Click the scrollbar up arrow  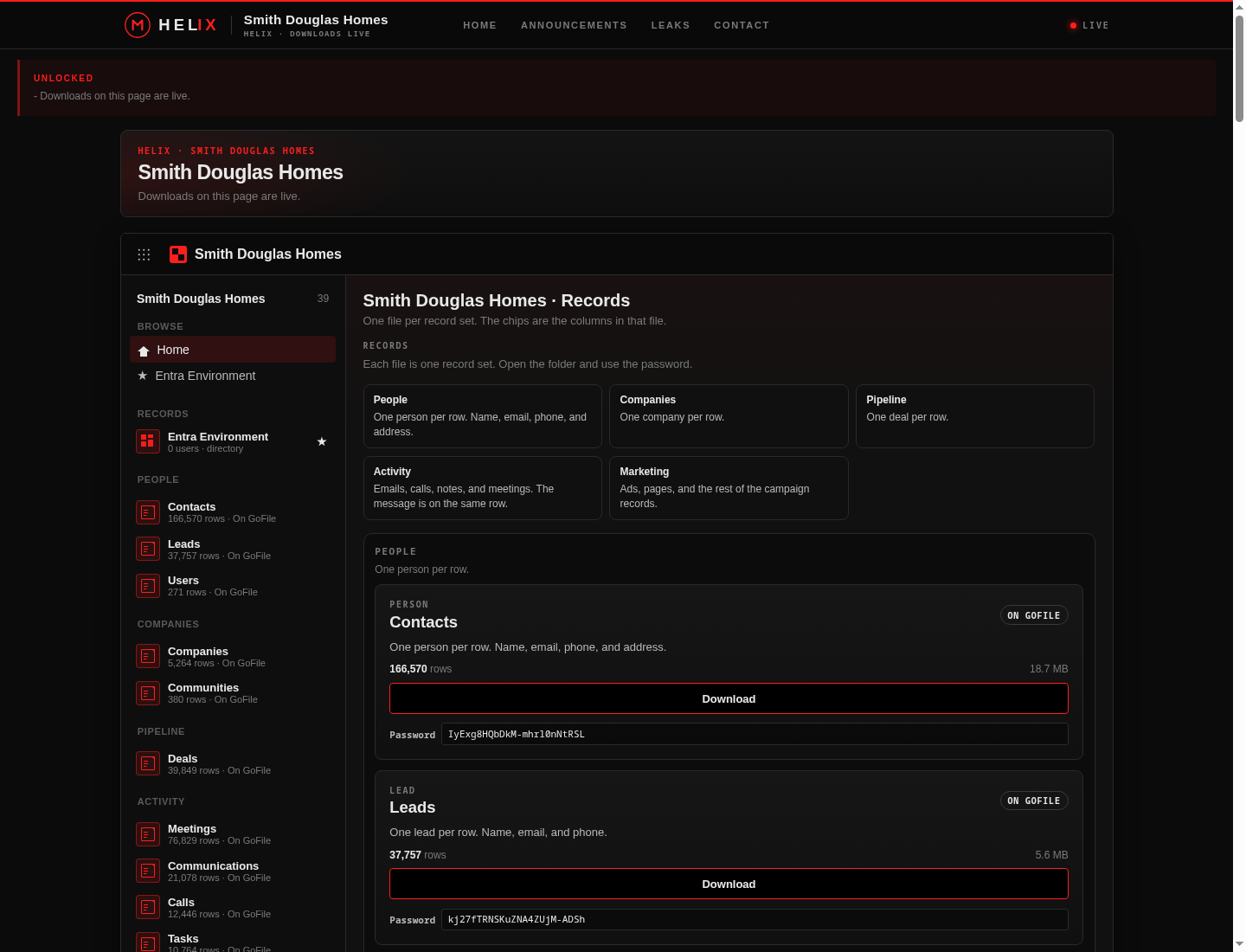1239,6
